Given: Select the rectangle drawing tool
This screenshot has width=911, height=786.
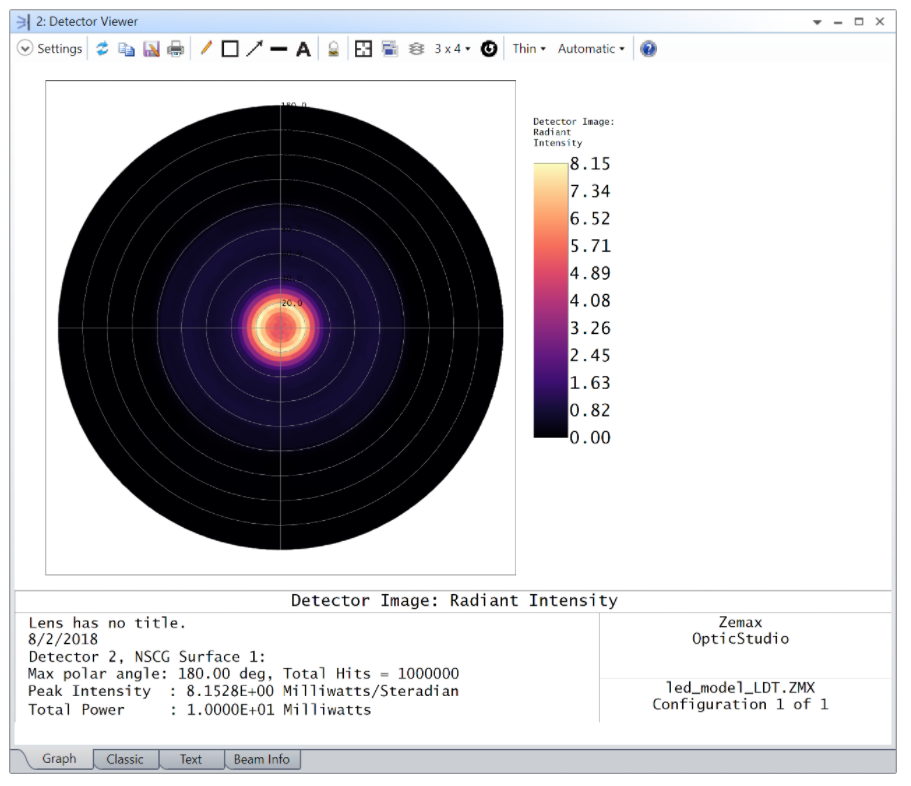Looking at the screenshot, I should click(230, 49).
